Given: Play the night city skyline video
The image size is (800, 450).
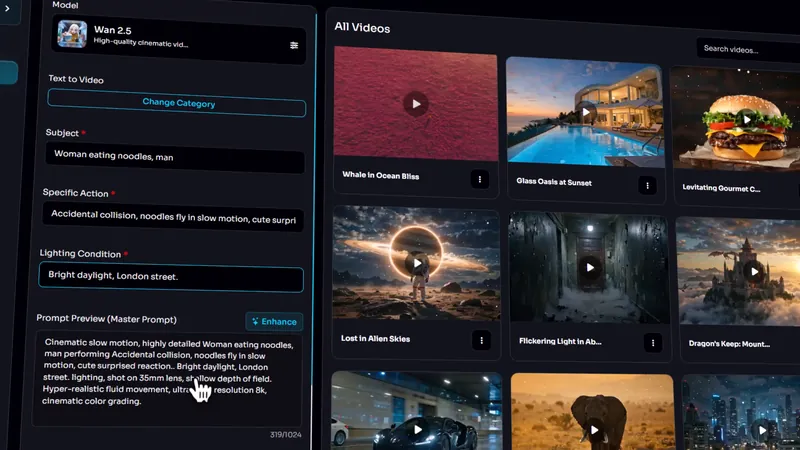Looking at the screenshot, I should pos(762,430).
